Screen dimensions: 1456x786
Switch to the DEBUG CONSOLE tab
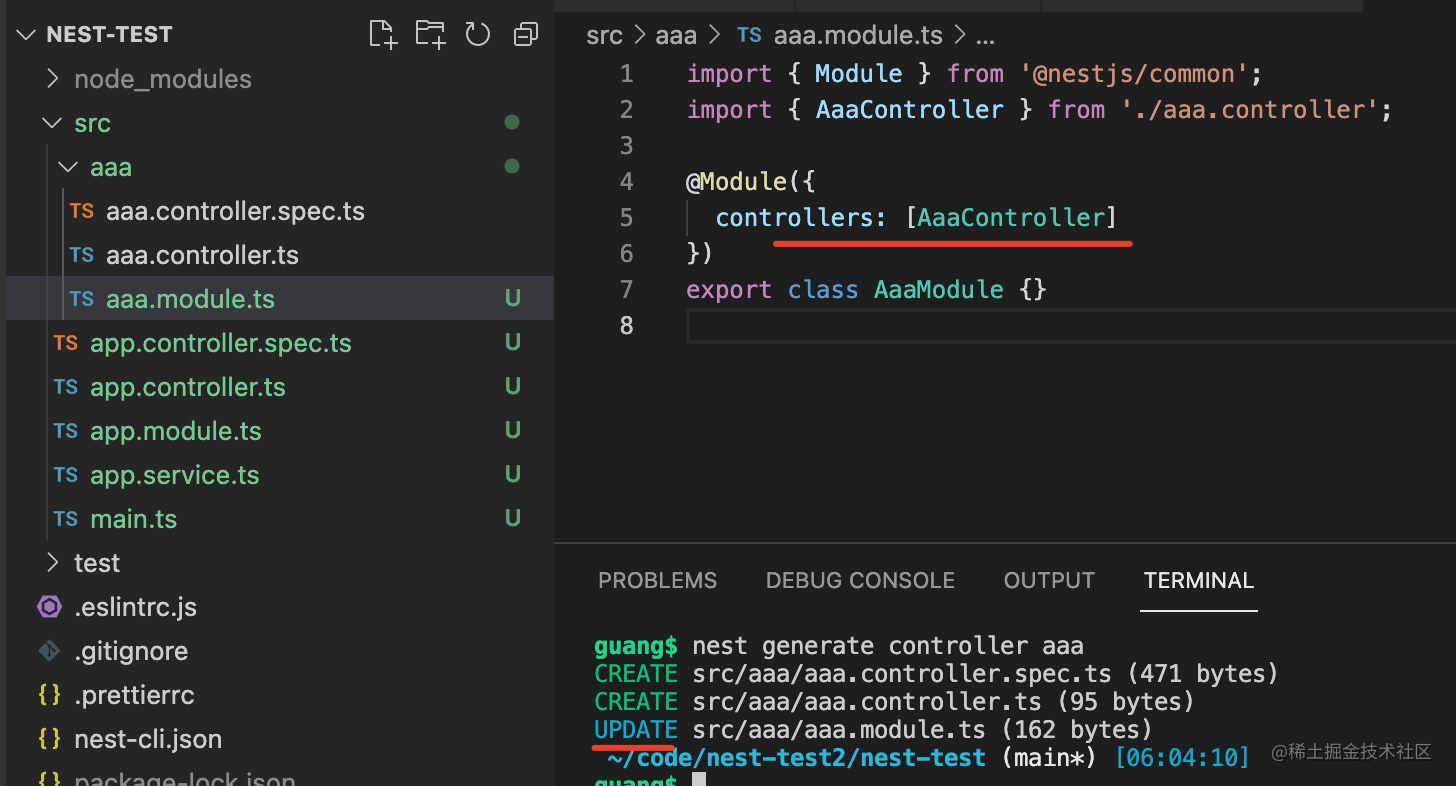point(860,581)
